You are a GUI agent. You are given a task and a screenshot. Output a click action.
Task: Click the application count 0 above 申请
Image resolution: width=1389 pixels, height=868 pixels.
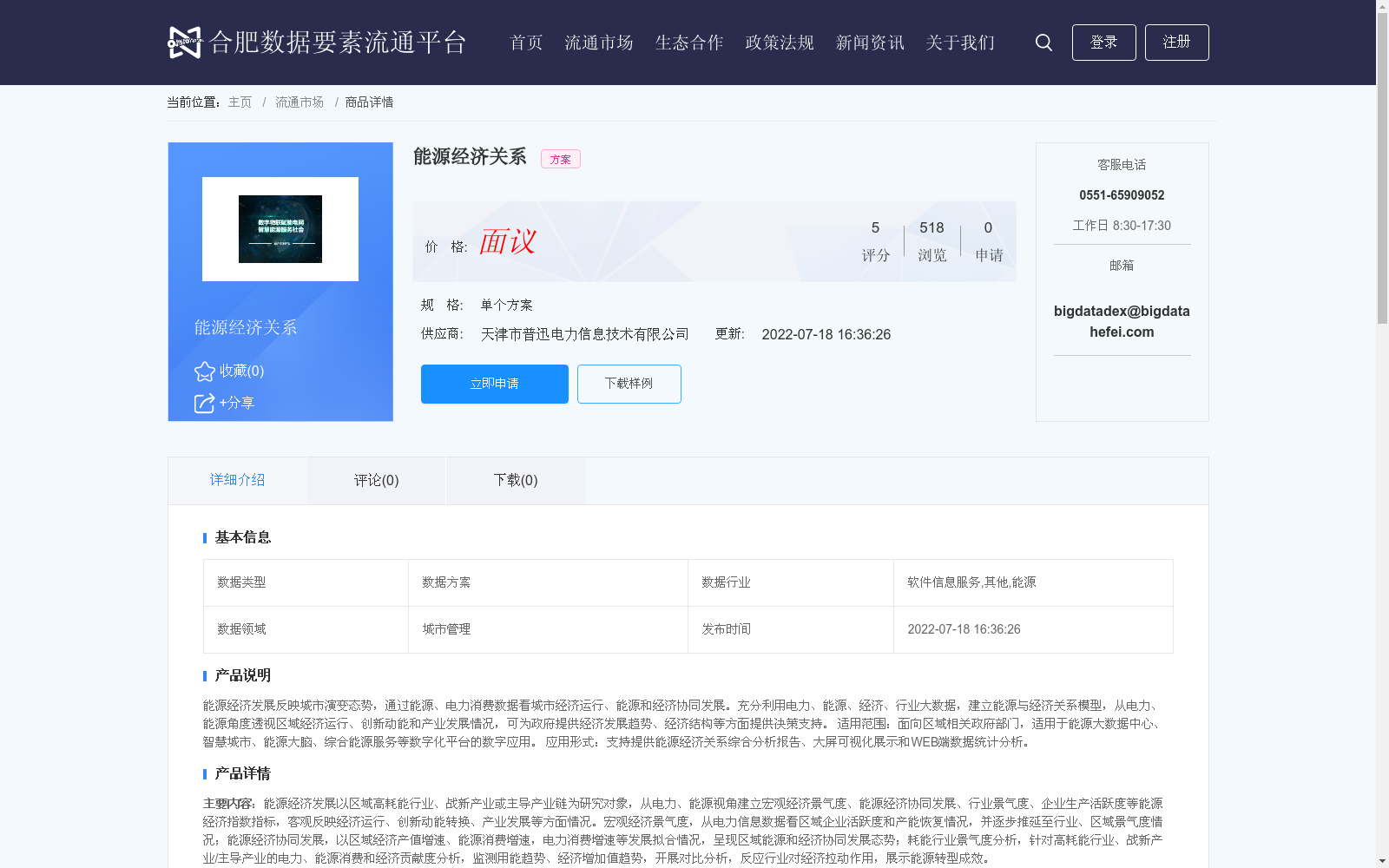tap(988, 227)
